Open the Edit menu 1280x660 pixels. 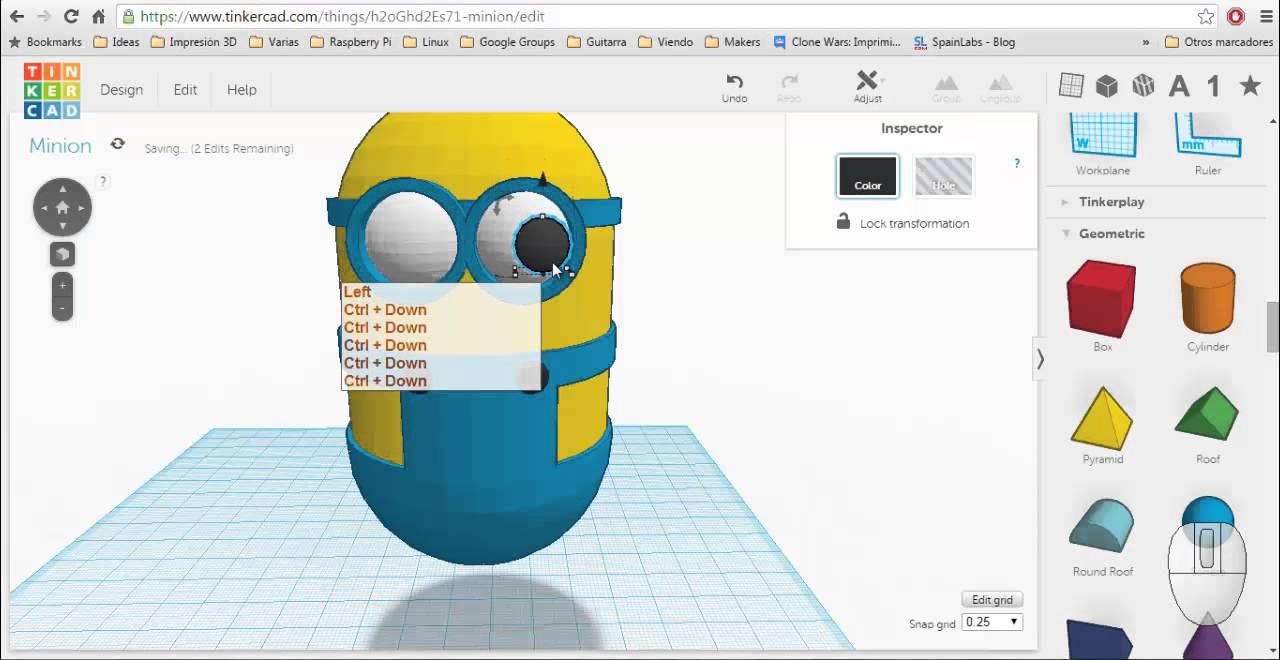tap(185, 89)
